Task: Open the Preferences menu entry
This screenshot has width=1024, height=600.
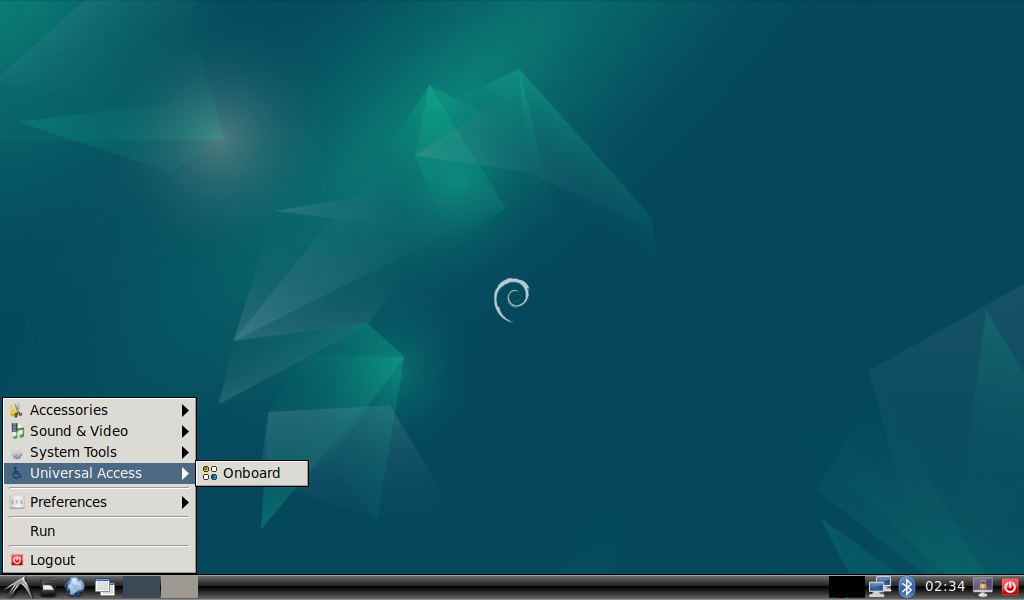Action: tap(99, 502)
